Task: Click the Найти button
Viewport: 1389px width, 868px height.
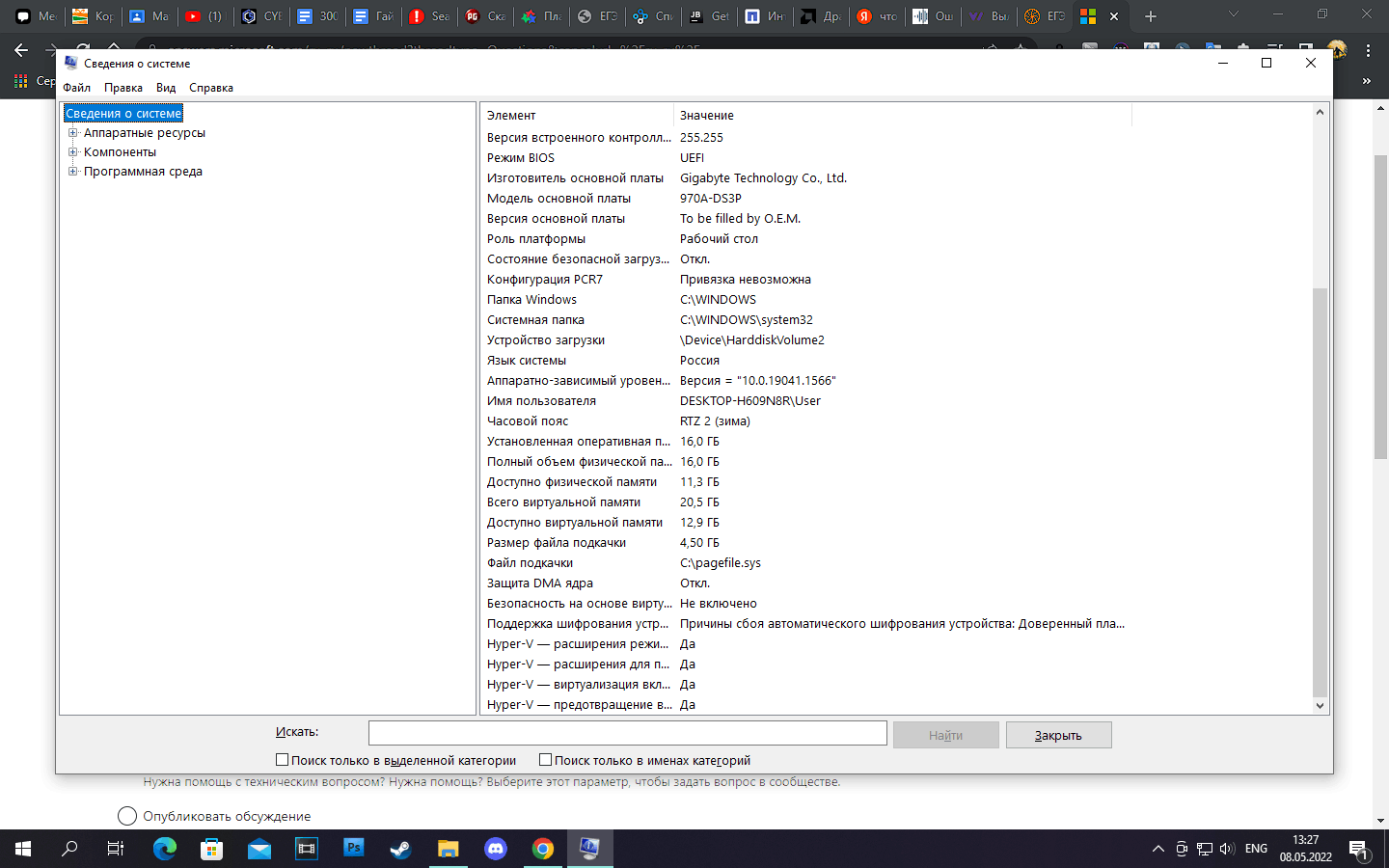Action: pos(946,735)
